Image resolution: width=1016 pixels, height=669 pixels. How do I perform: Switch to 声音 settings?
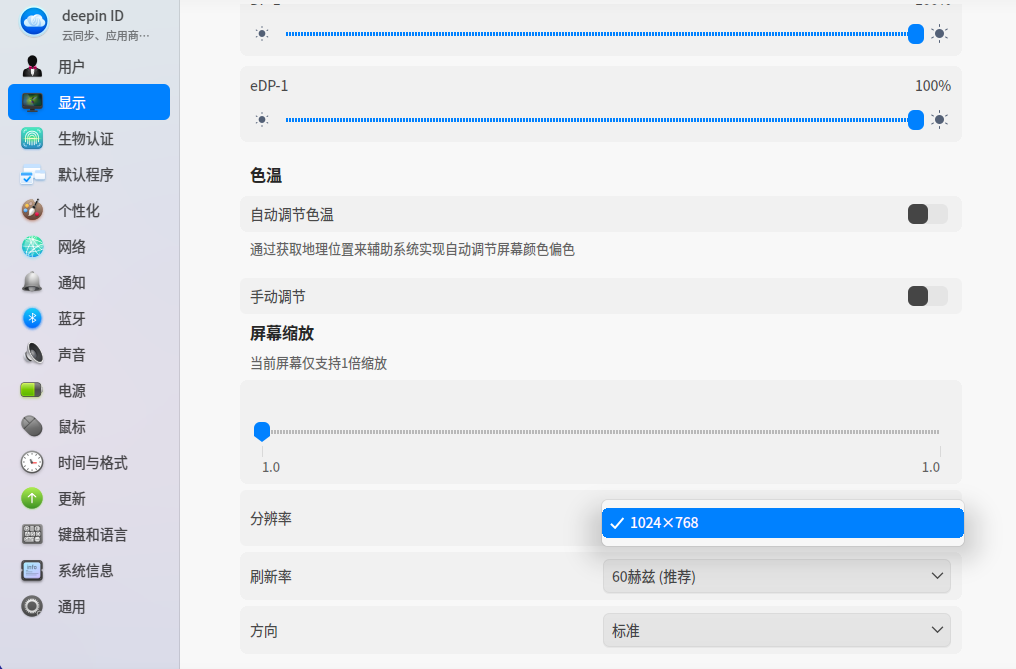click(89, 355)
